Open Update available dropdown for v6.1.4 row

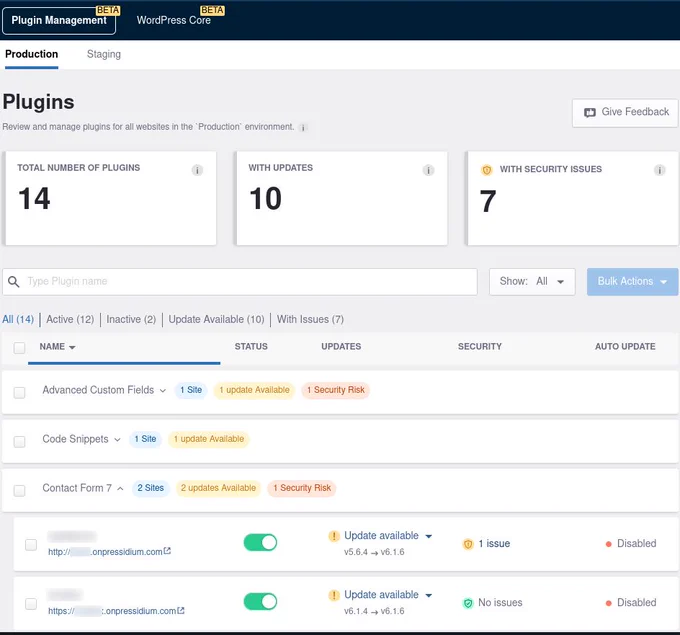(x=428, y=596)
